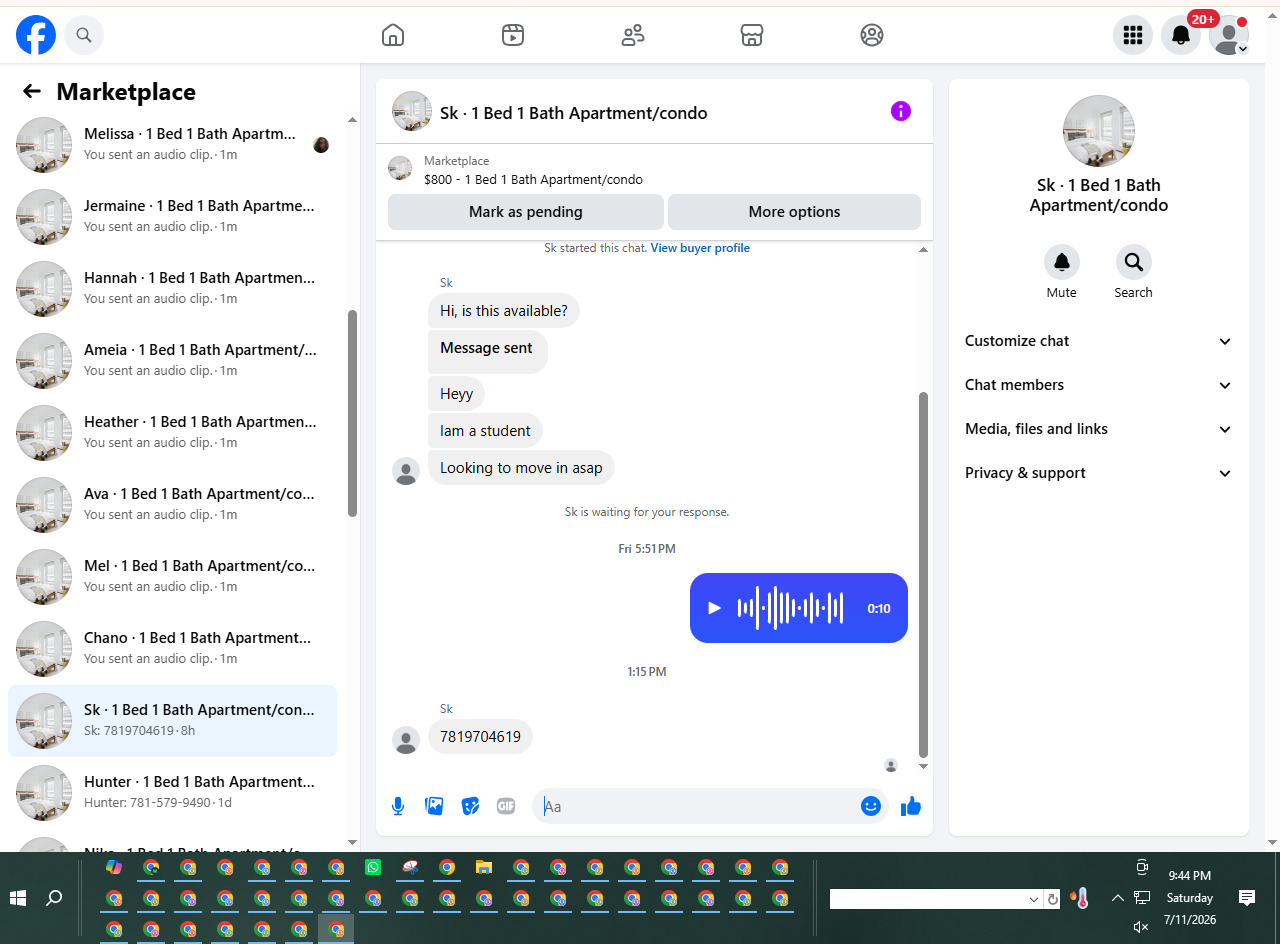Click the large listing photo in info panel
Screen dimensions: 1280x944
pyautogui.click(x=1099, y=131)
